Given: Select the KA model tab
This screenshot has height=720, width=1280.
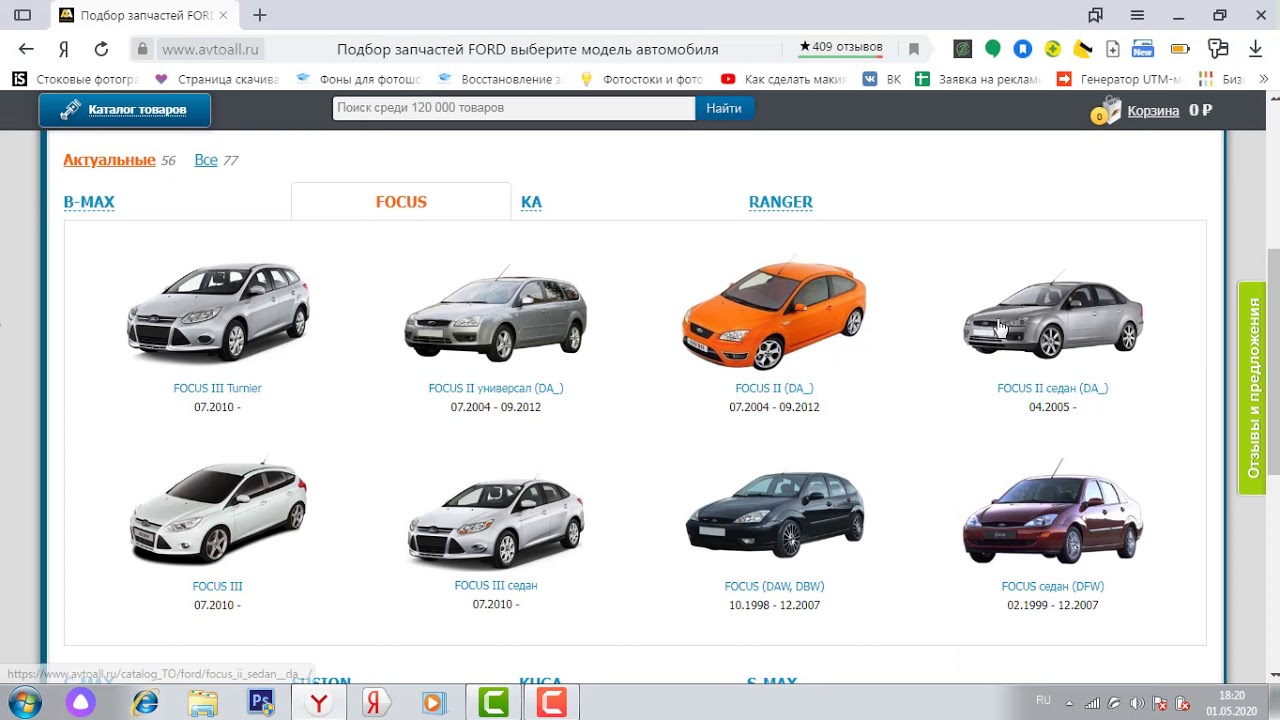Looking at the screenshot, I should coord(531,202).
